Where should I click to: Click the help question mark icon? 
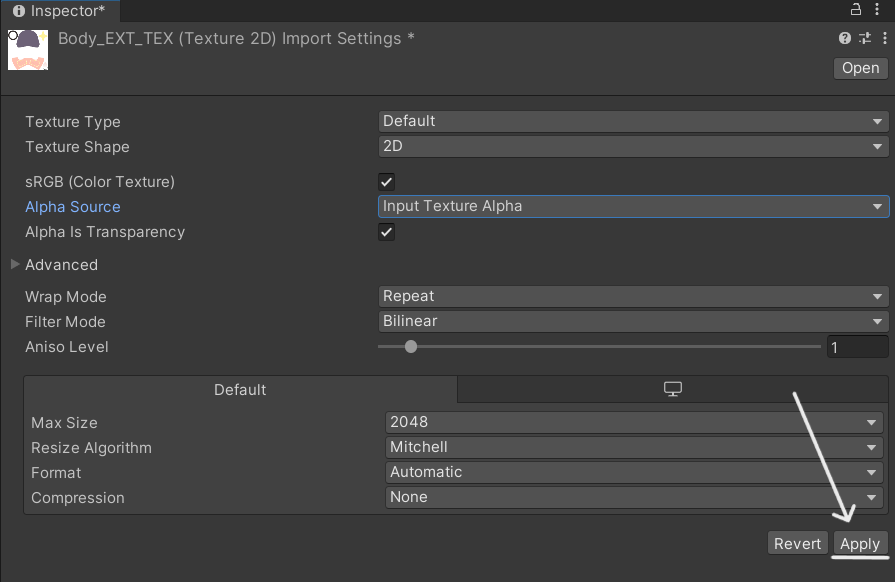(x=845, y=38)
